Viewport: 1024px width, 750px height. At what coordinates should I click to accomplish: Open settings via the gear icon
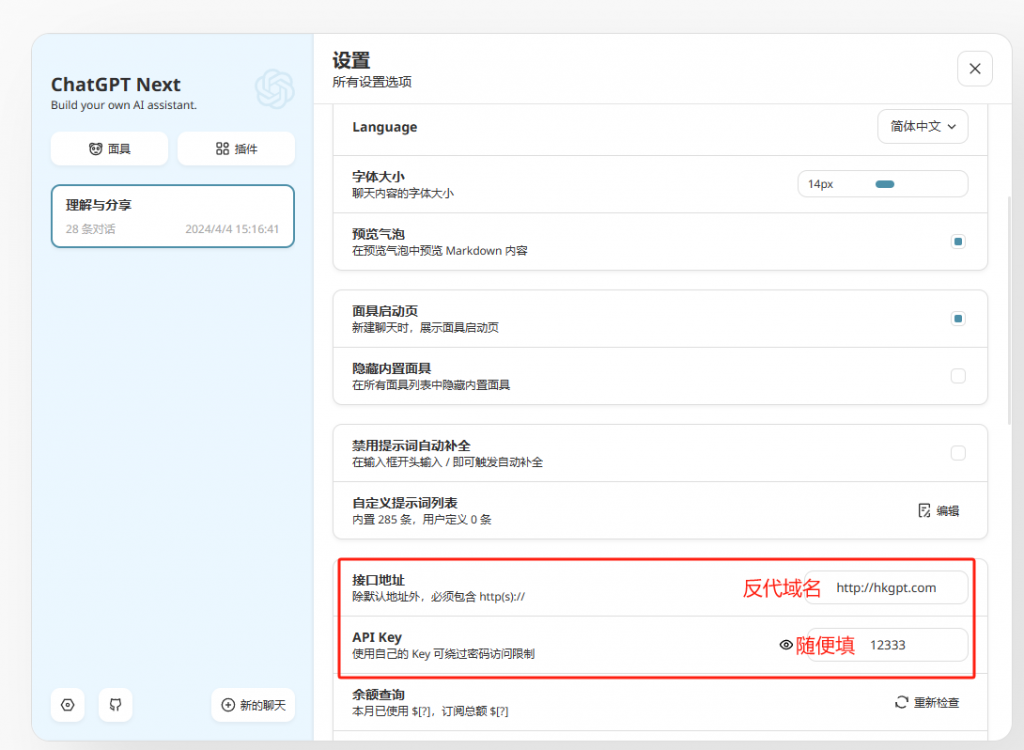click(67, 705)
